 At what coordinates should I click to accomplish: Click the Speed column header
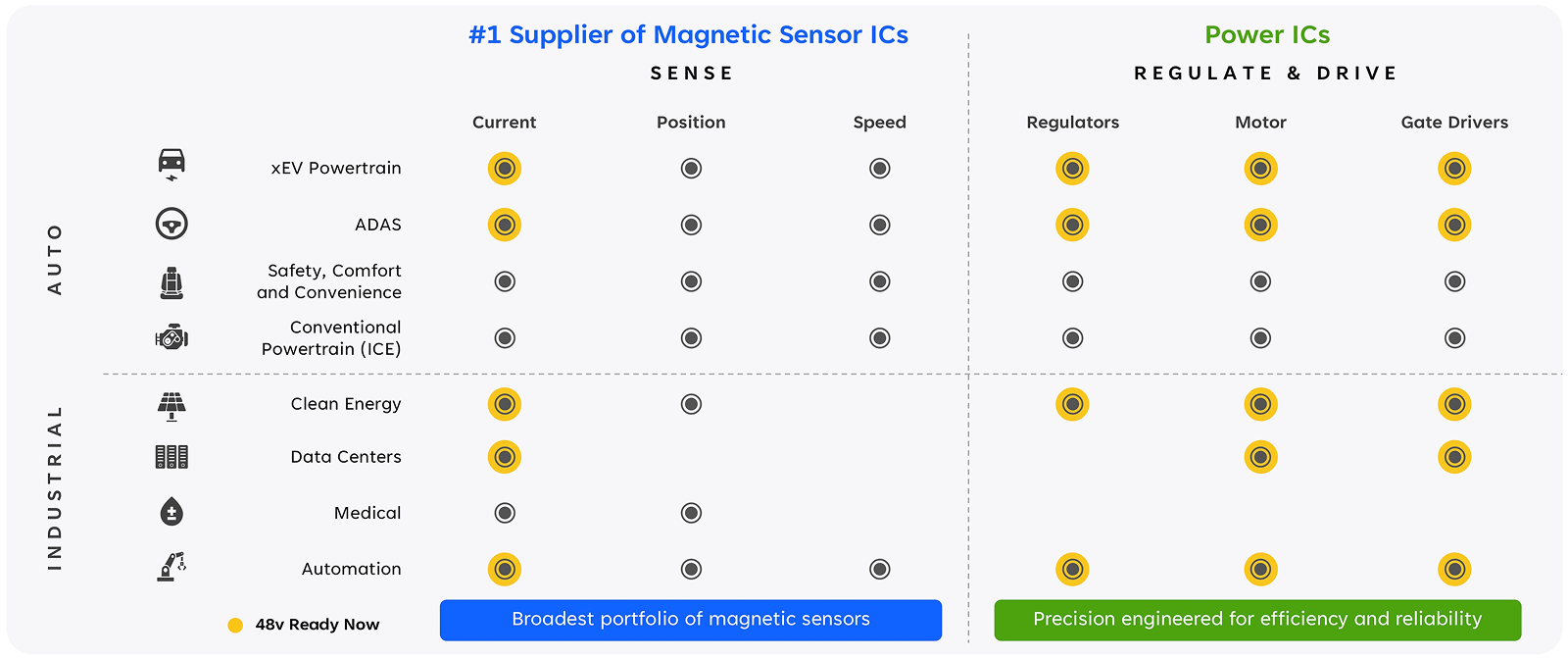click(879, 123)
